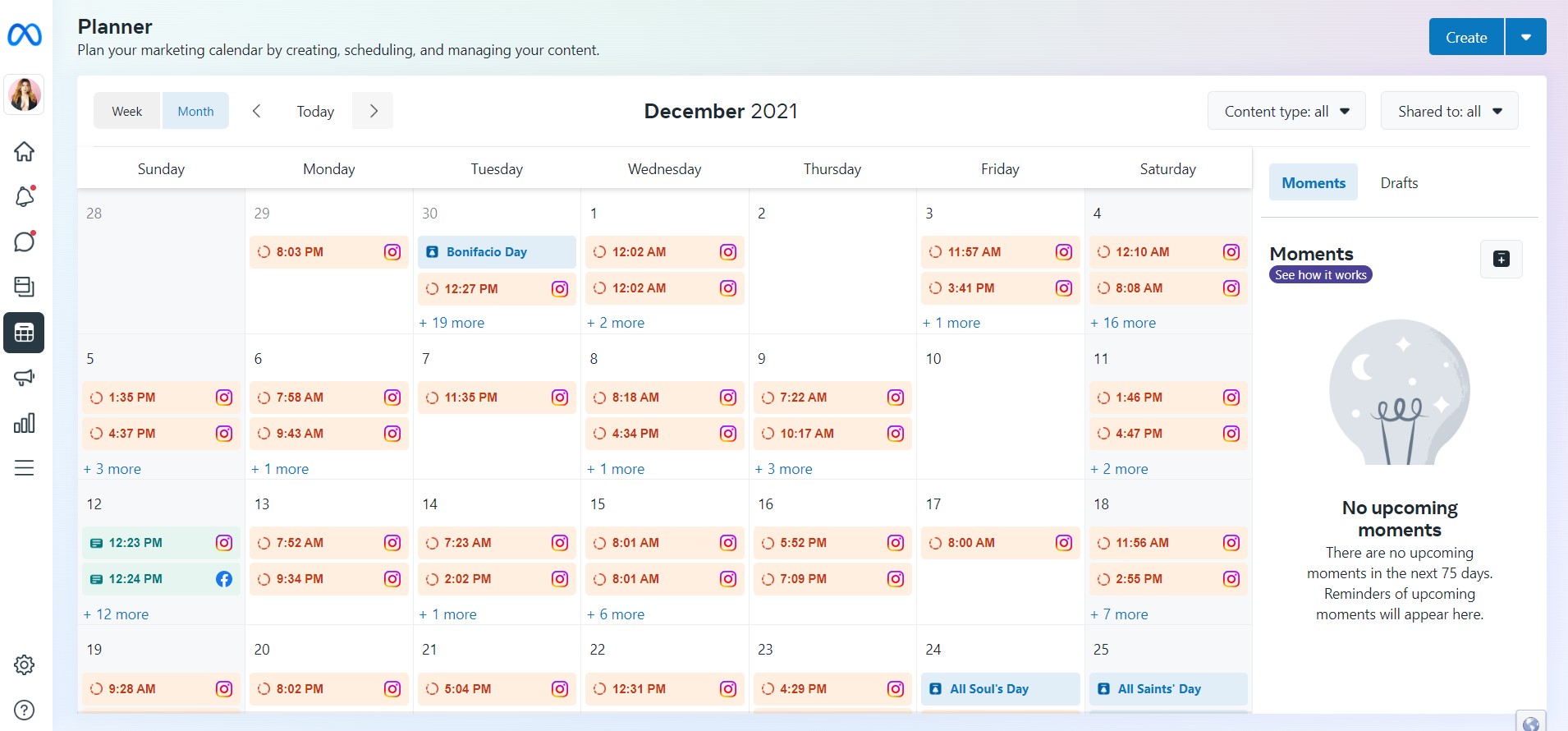This screenshot has height=731, width=1568.
Task: Go to next month chevron
Action: point(374,111)
